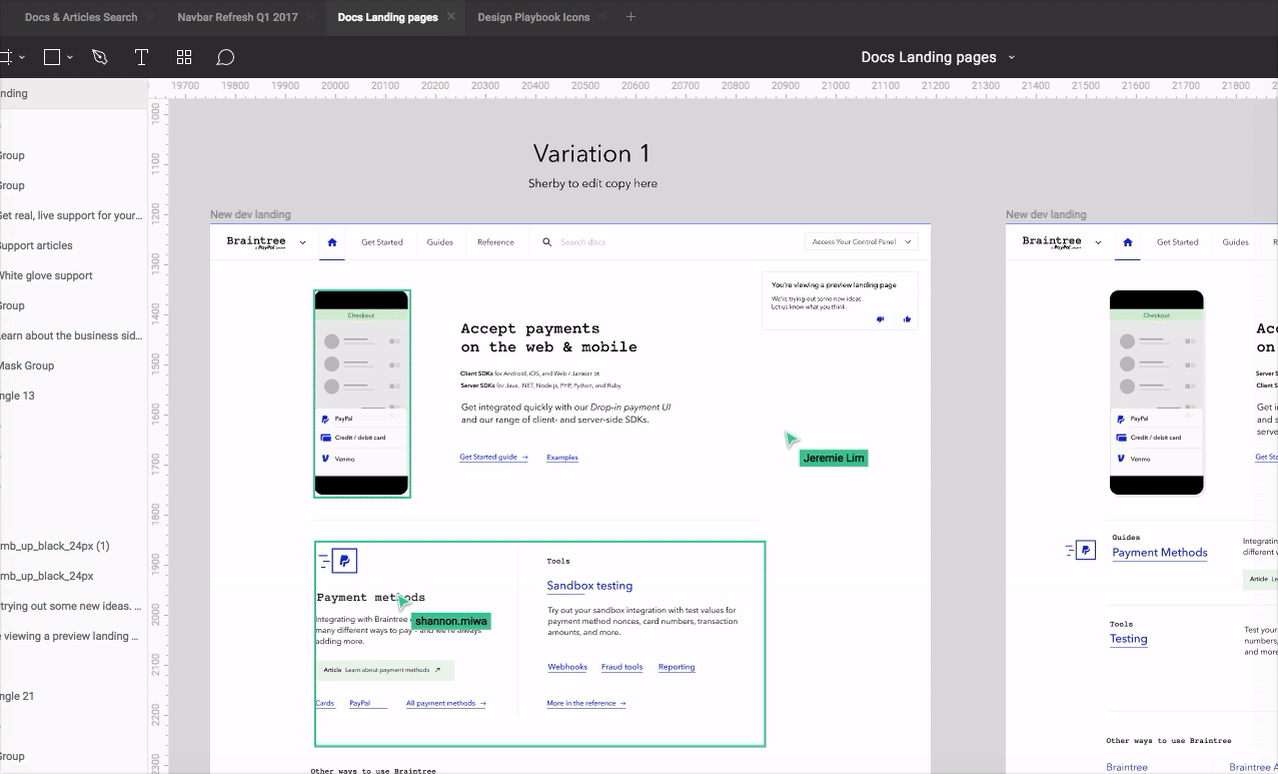Open the Frame tool dropdown arrow
This screenshot has height=774, width=1278.
click(x=20, y=57)
